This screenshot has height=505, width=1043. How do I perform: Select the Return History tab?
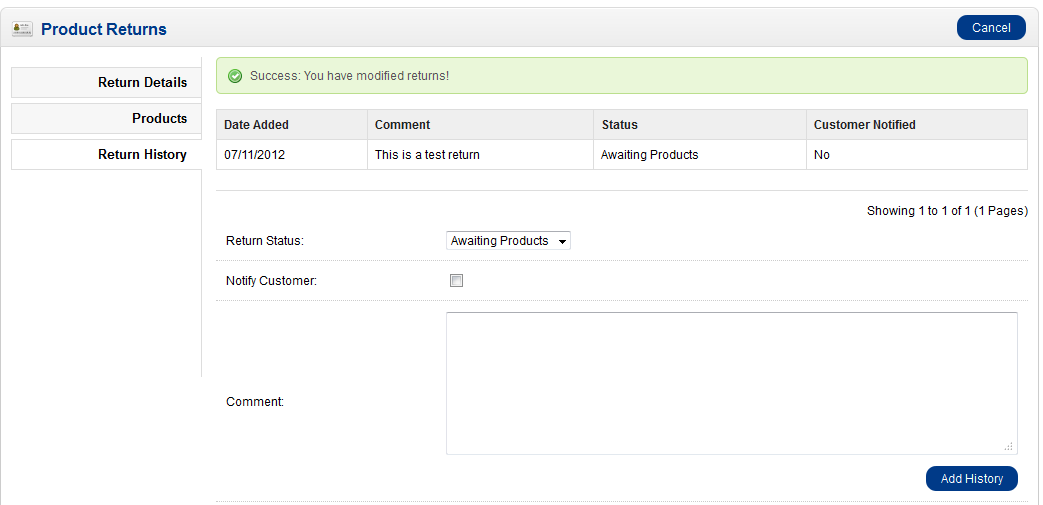coord(142,155)
